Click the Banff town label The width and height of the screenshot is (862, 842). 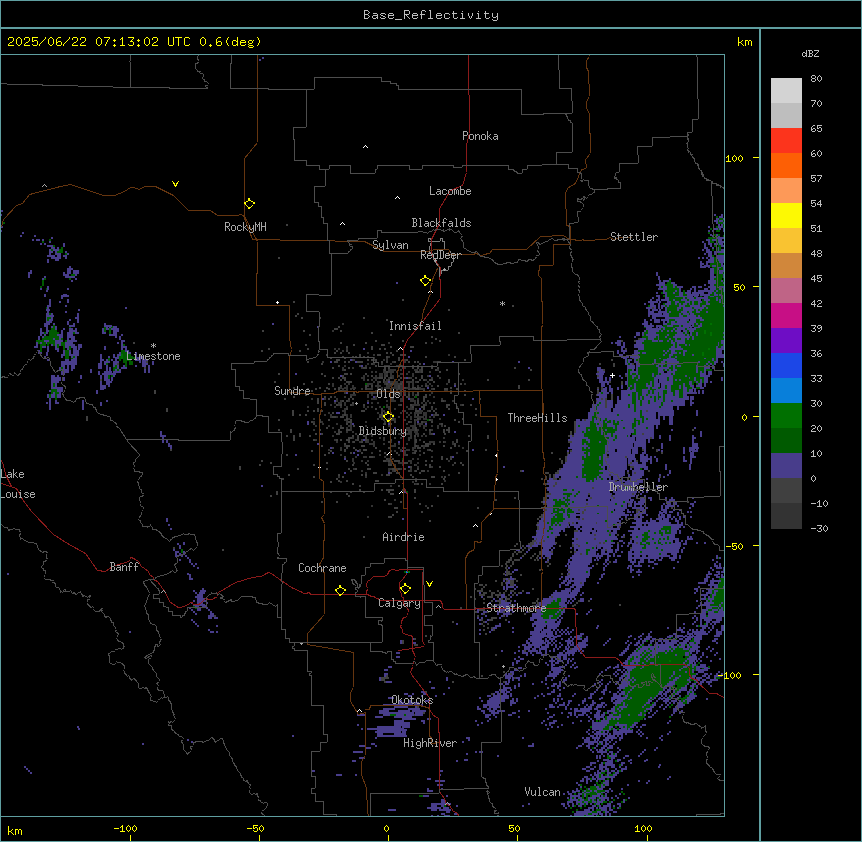tap(124, 567)
